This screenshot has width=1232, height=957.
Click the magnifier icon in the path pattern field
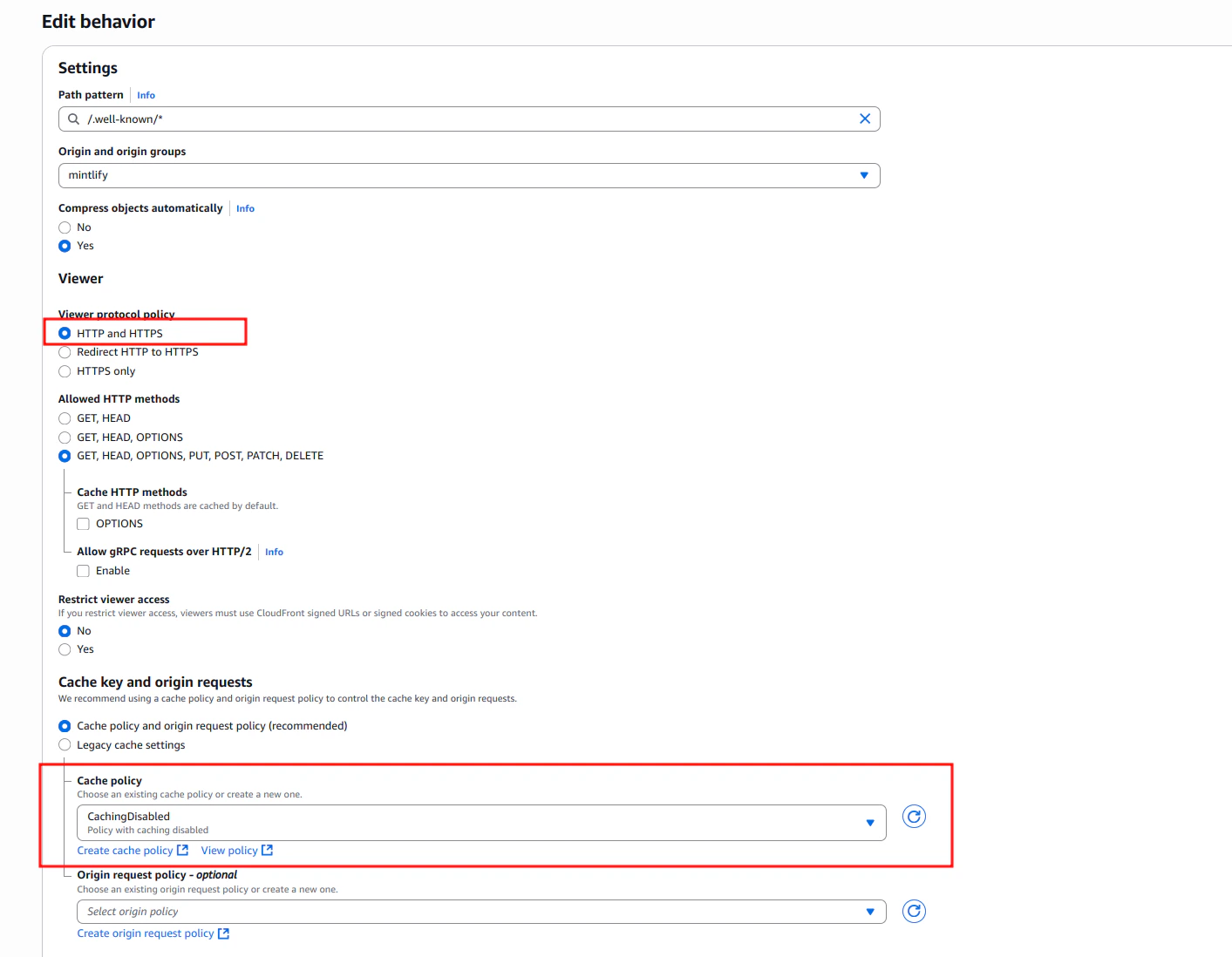point(73,119)
